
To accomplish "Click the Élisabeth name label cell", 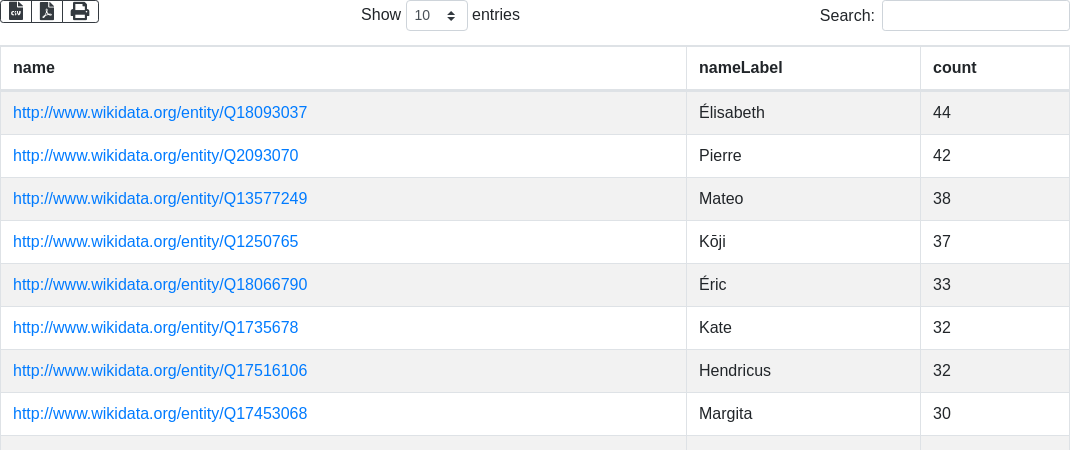I will click(732, 113).
